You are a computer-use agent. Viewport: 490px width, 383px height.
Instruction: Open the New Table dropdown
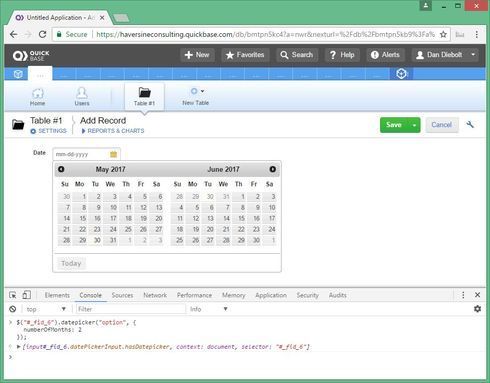pyautogui.click(x=196, y=96)
